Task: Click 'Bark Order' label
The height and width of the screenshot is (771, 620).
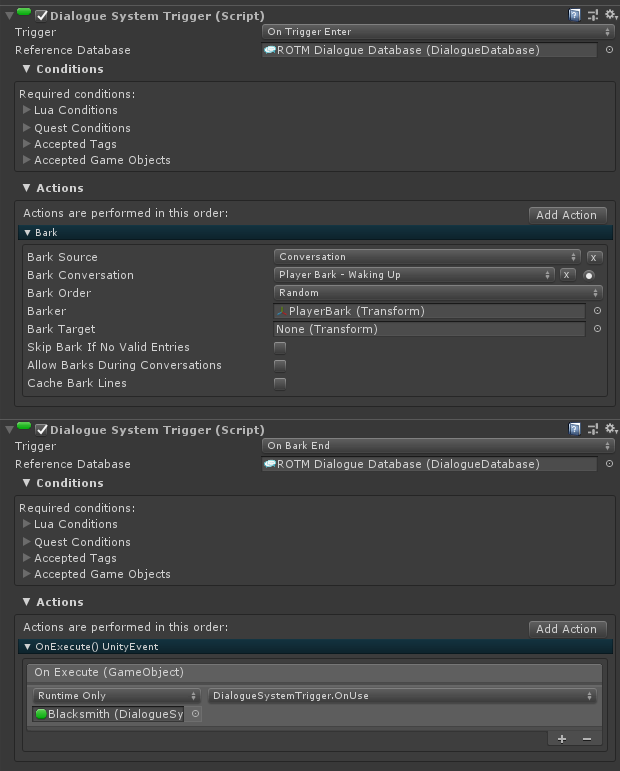Action: point(59,293)
